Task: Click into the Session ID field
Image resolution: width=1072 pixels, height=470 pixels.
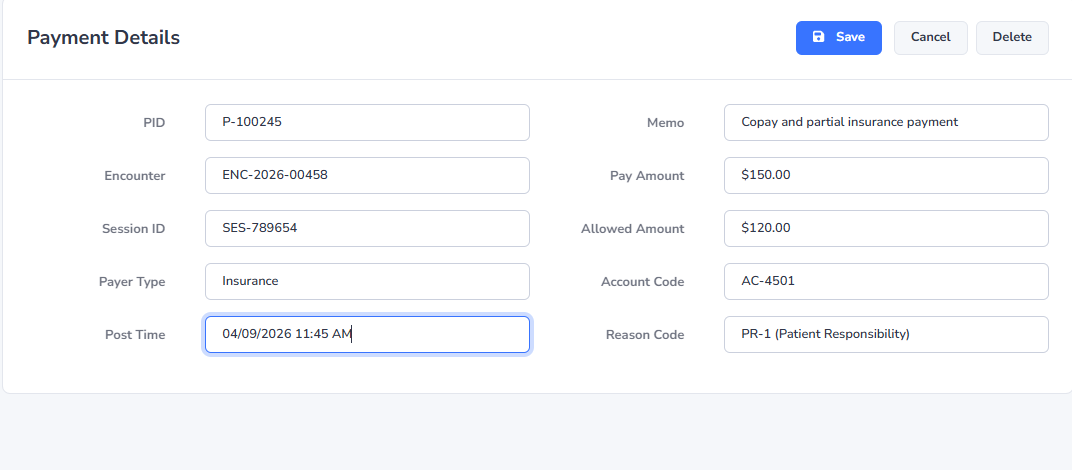Action: 367,228
